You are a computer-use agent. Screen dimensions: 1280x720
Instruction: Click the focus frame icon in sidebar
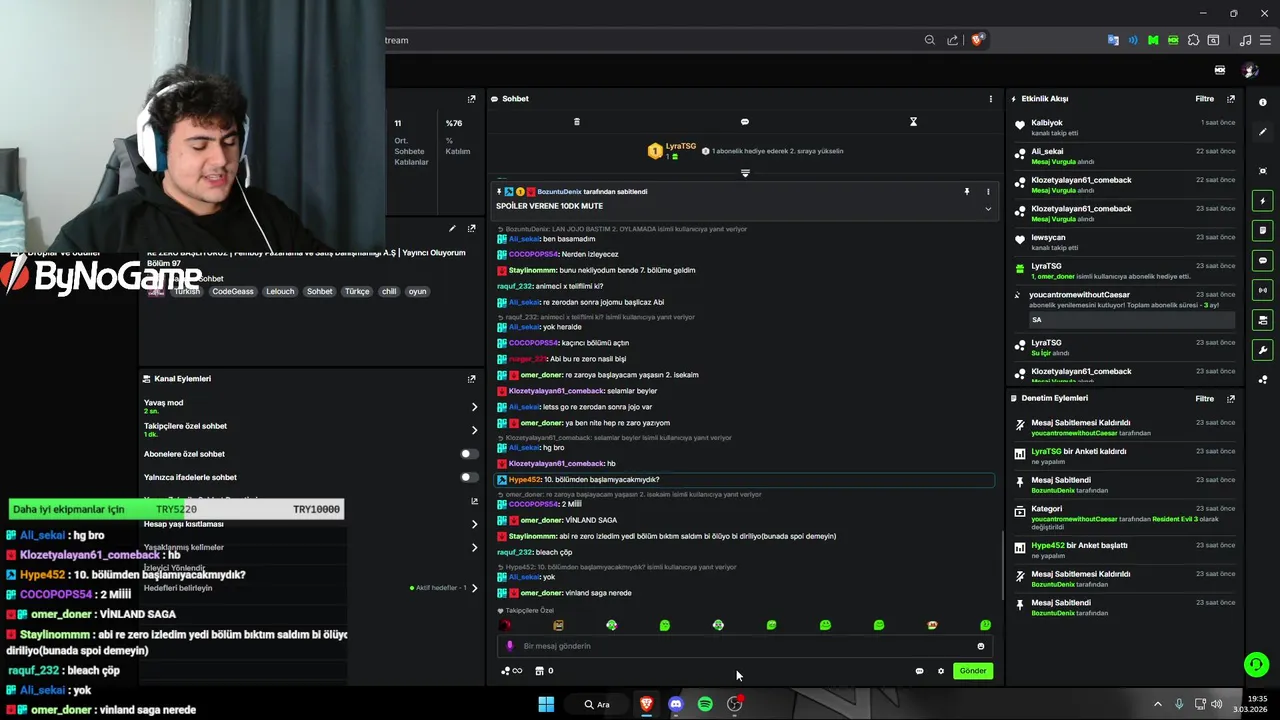pyautogui.click(x=1263, y=171)
